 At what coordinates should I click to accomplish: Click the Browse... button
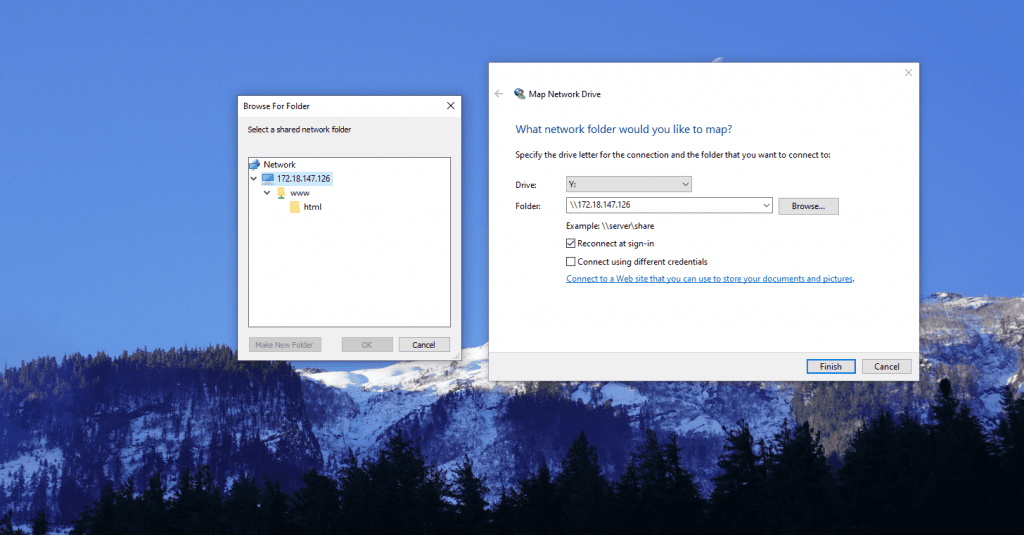808,206
